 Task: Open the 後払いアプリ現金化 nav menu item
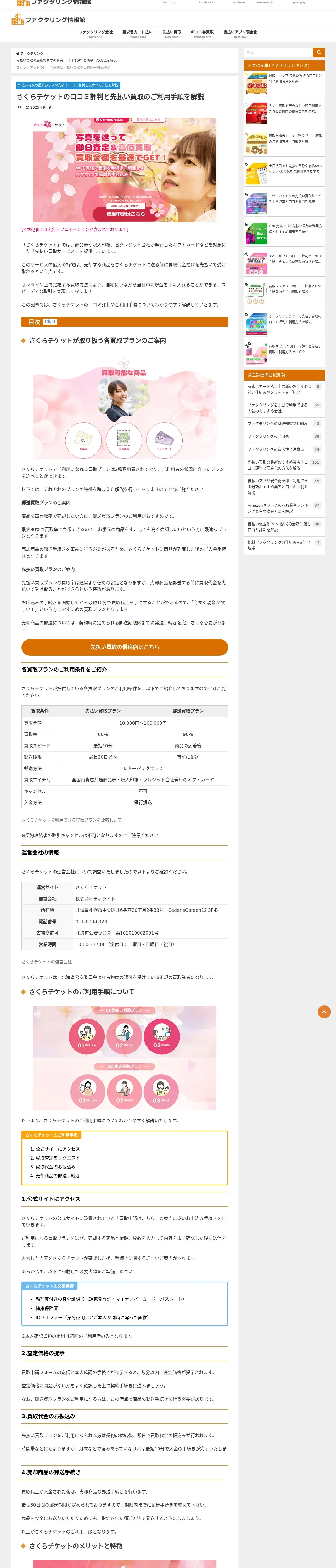(x=240, y=33)
